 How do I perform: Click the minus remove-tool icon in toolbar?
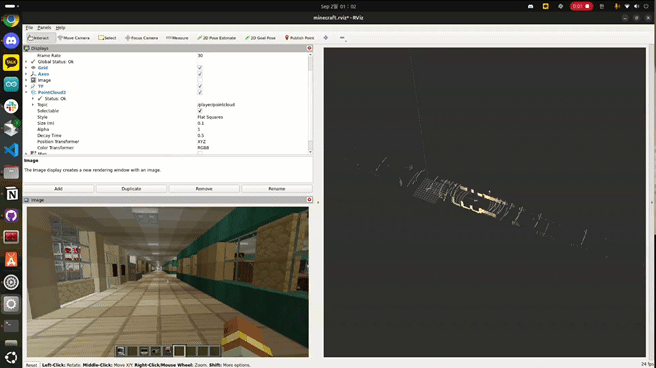pos(342,38)
